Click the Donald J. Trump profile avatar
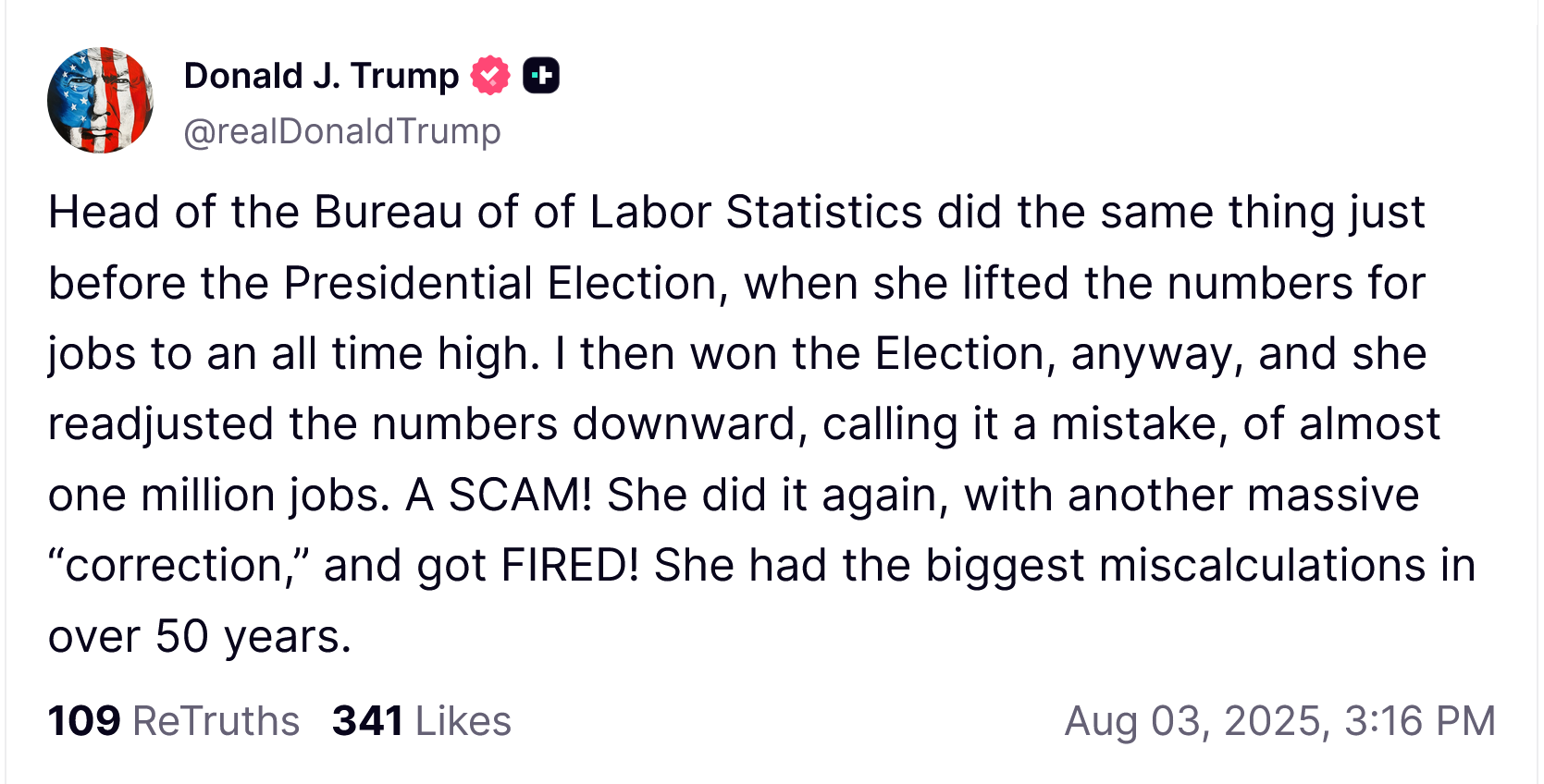1544x784 pixels. pos(100,100)
